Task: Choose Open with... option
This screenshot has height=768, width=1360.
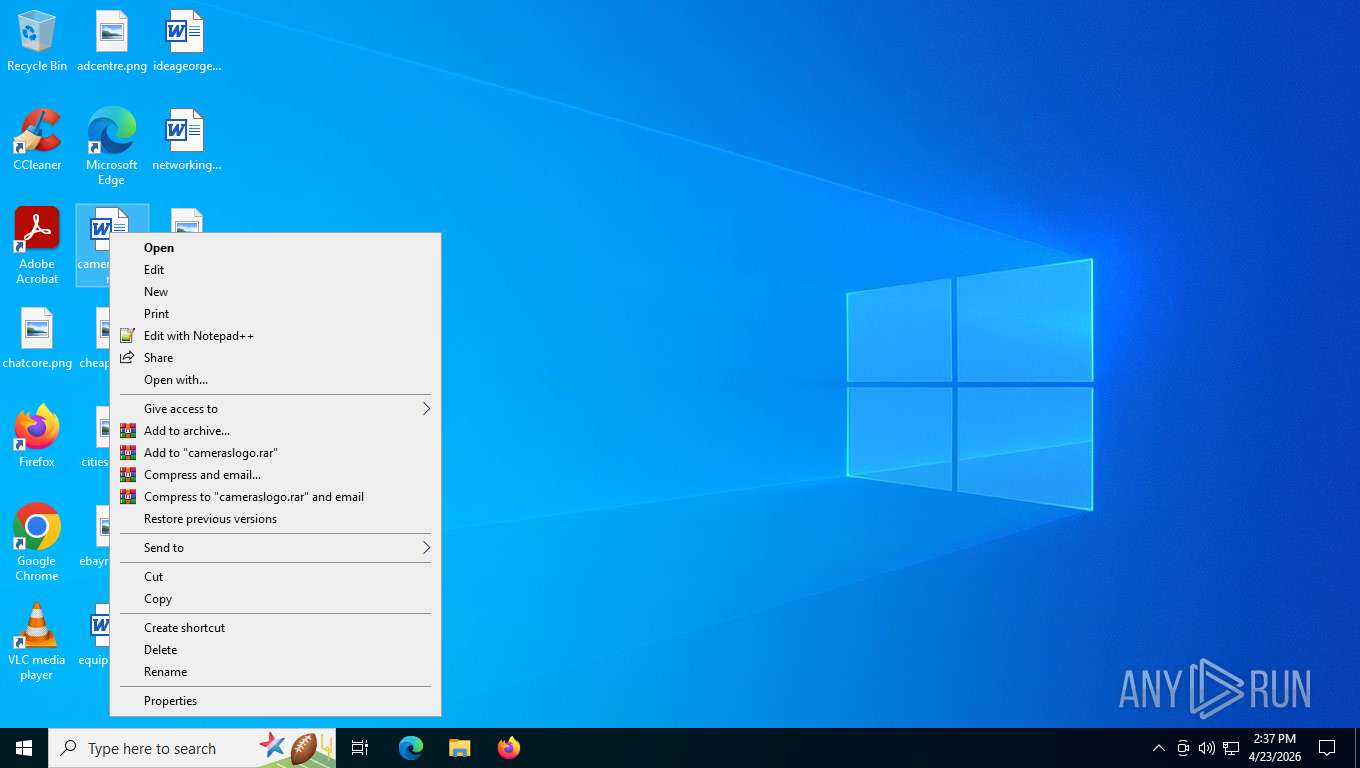Action: point(275,380)
